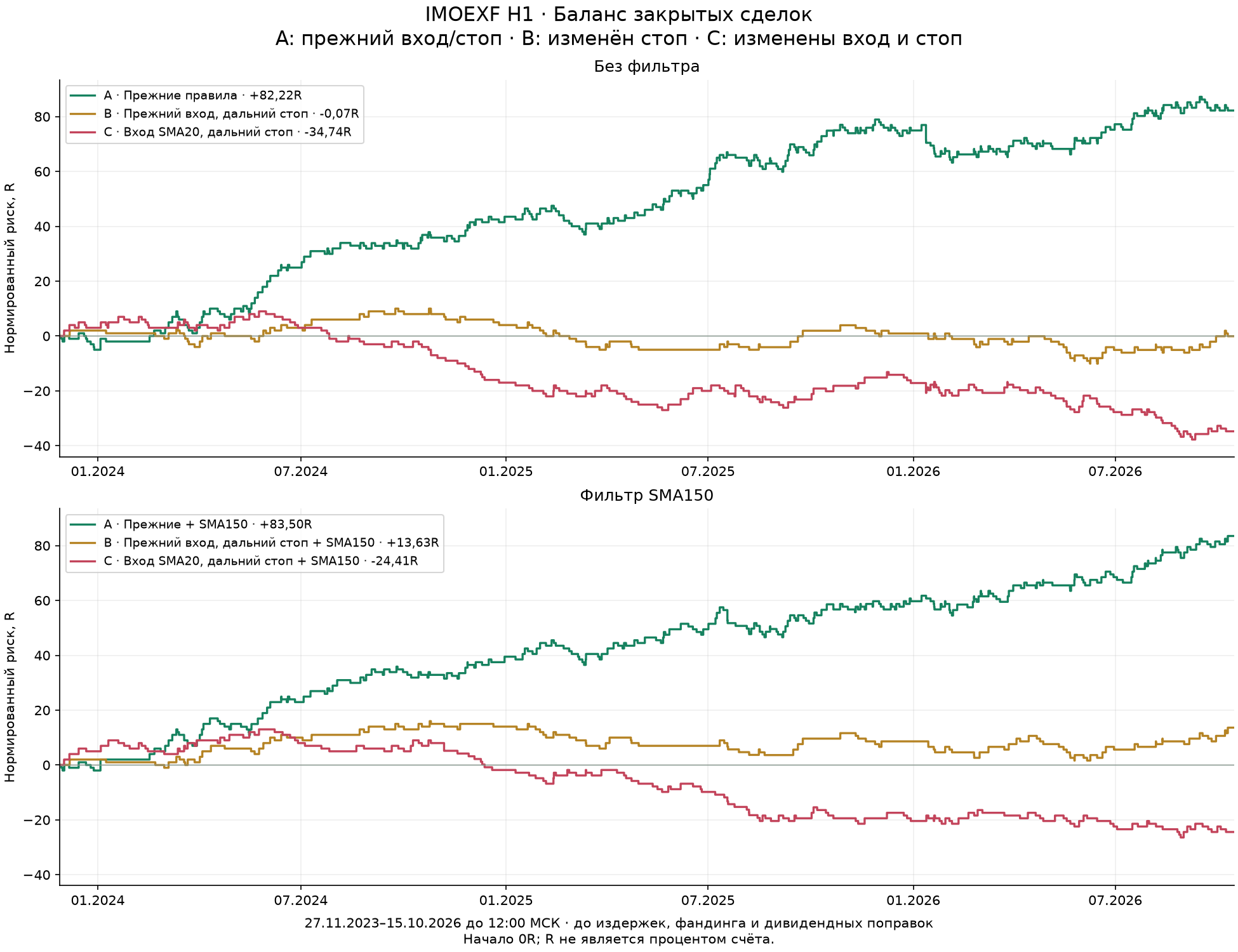
Task: Click bottom chart x-axis label '07.2026'
Action: point(1115,901)
